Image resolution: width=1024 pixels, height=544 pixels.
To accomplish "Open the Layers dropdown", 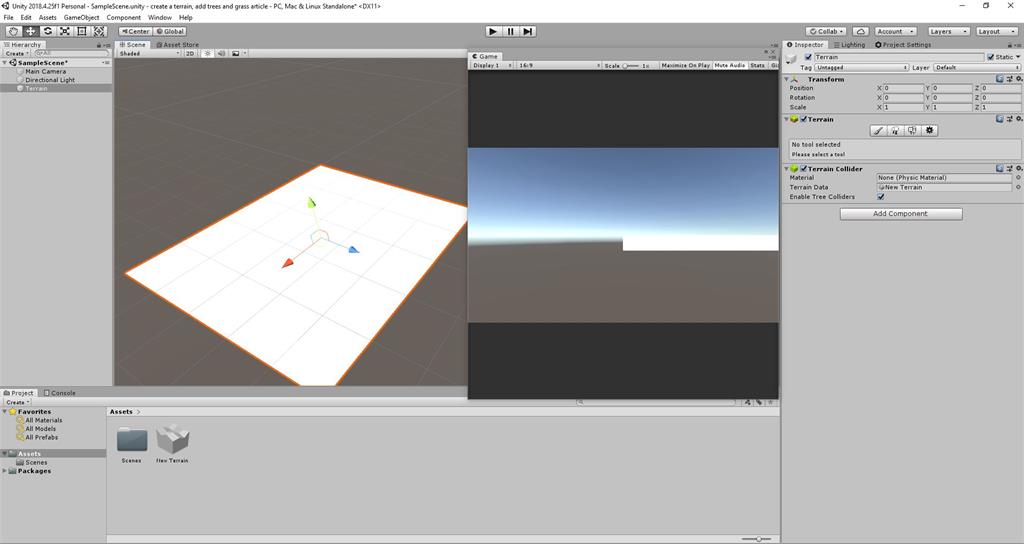I will coord(948,31).
